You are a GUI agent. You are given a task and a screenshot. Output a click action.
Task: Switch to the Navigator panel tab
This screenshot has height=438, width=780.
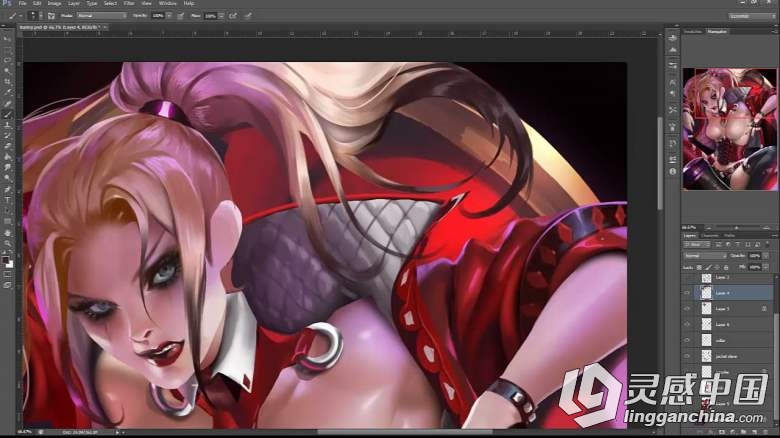(x=717, y=31)
